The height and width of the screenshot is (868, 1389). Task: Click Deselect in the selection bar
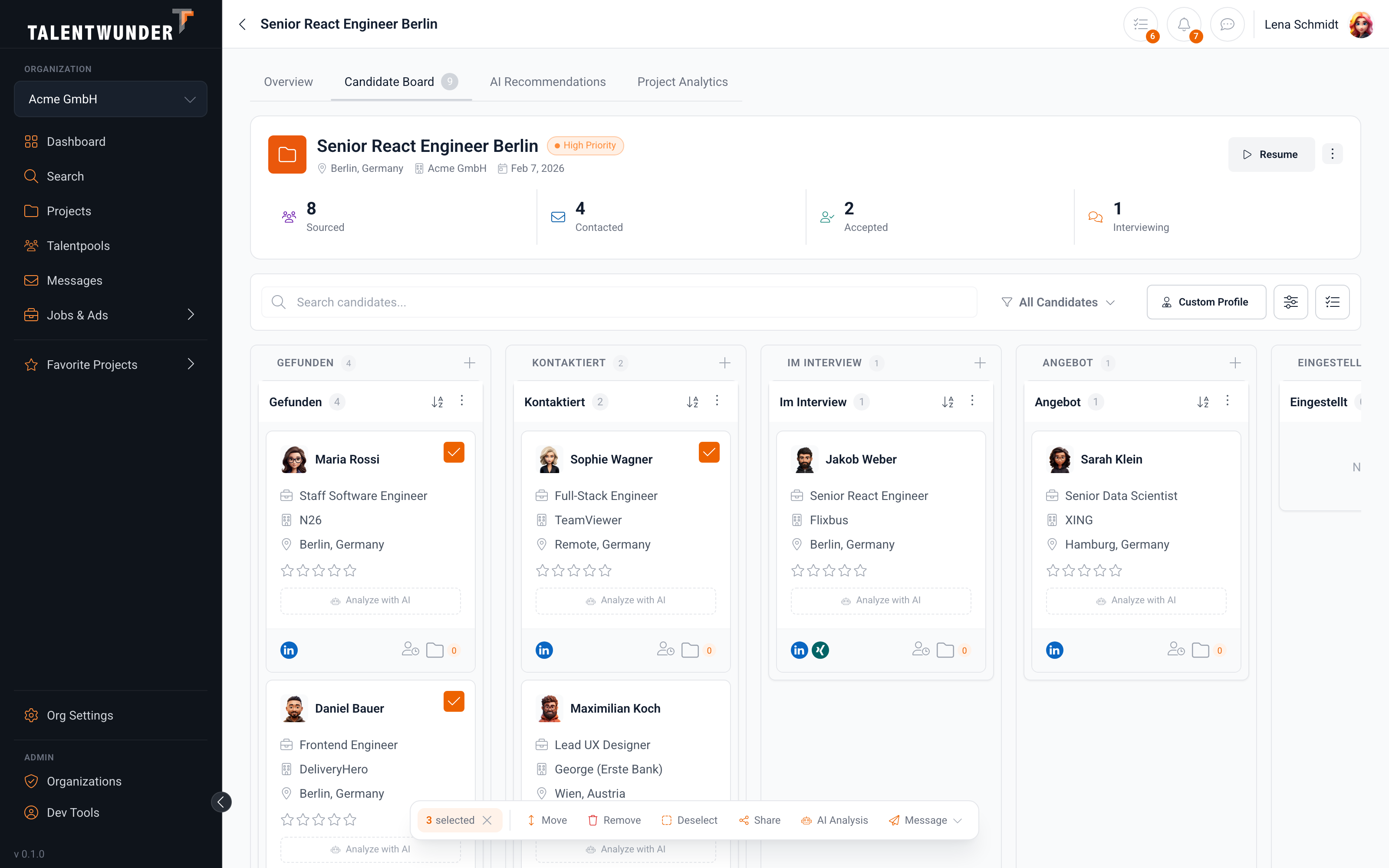[x=689, y=820]
